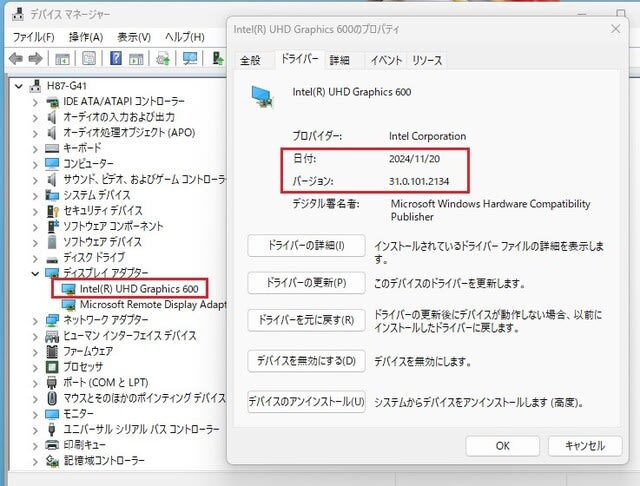This screenshot has height=486, width=640.
Task: Click the Microsoft Remote Display Adapter icon
Action: tap(68, 305)
